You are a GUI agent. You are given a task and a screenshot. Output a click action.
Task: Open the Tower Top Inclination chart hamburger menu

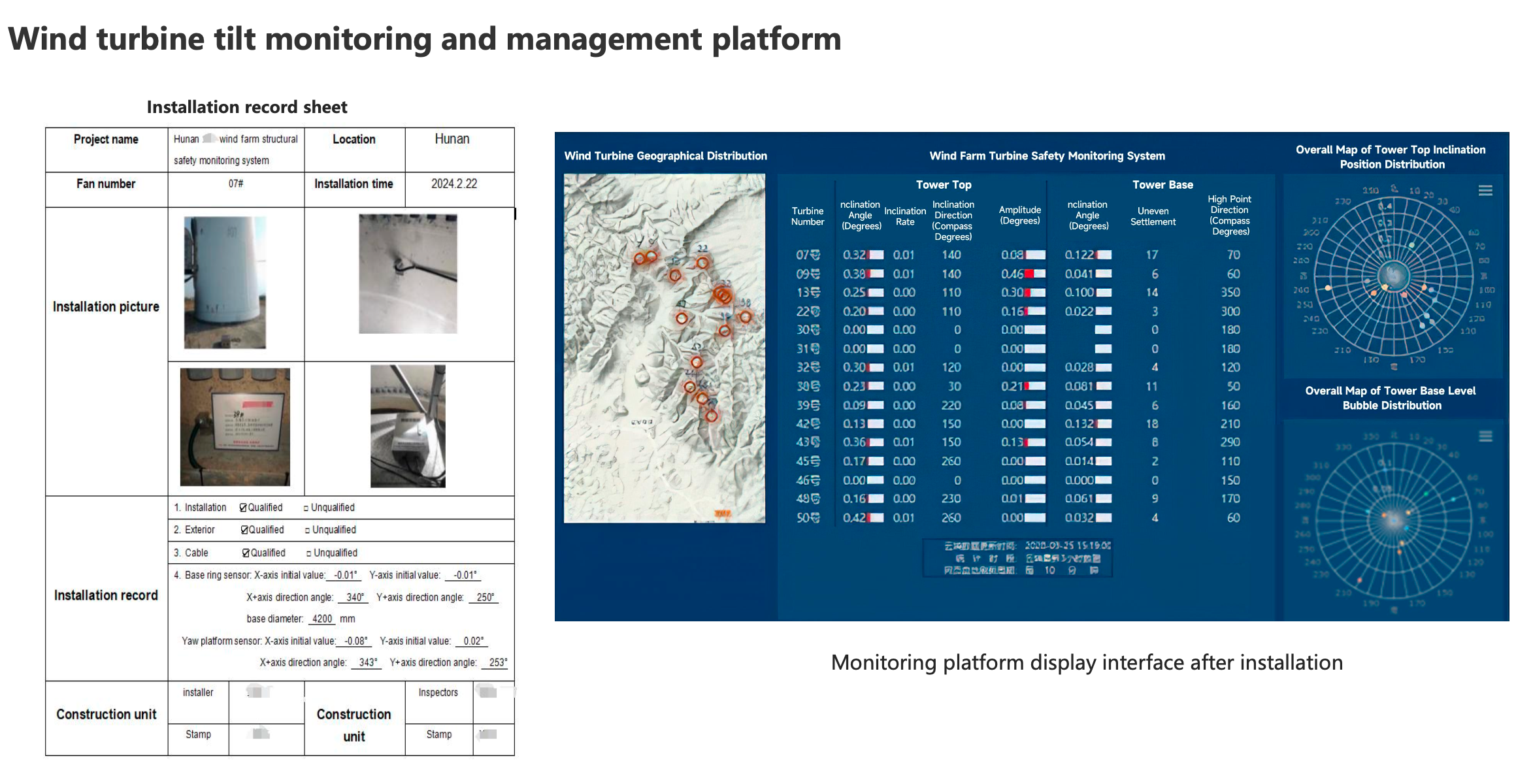point(1485,191)
